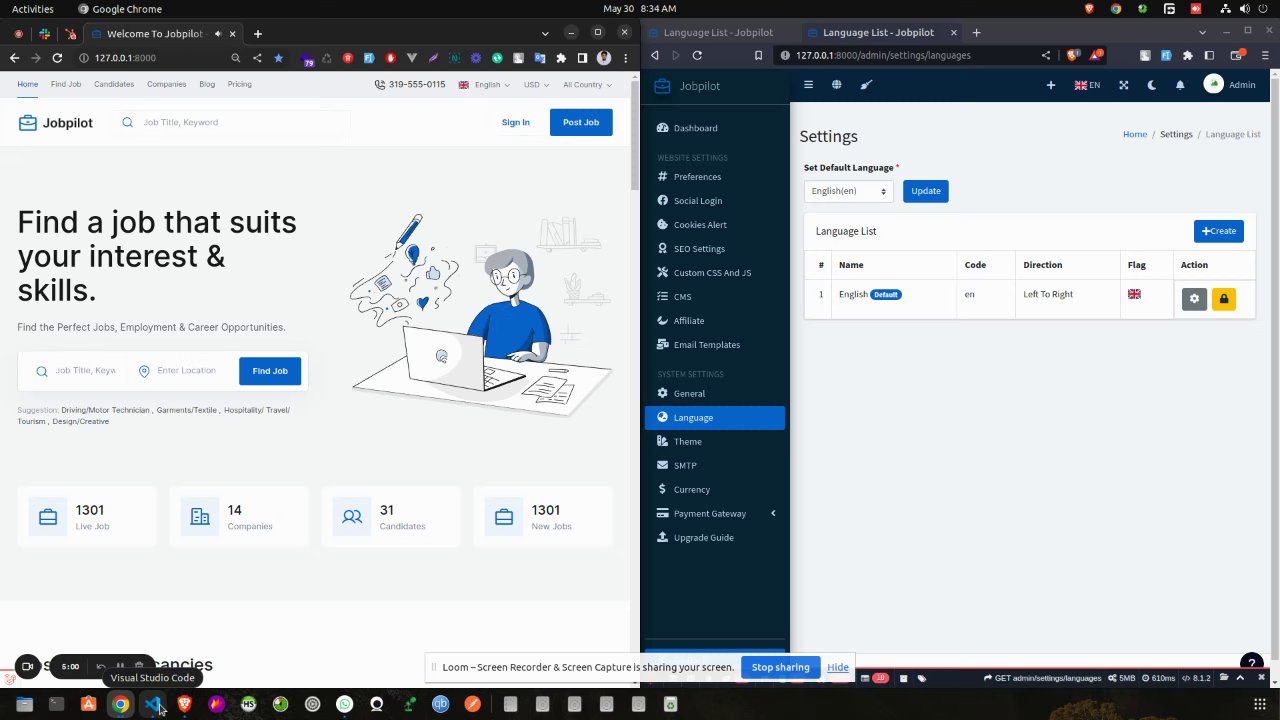
Task: Open Cookies Alert settings
Action: tap(715, 225)
